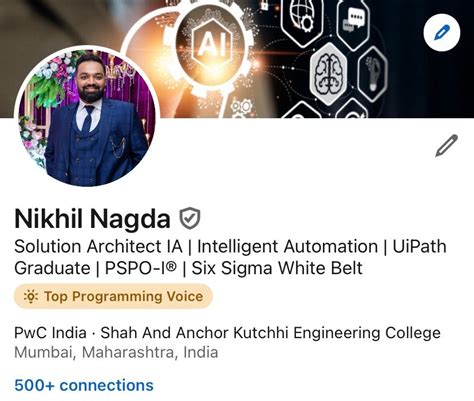Click the Six Sigma White Belt text
Viewport: 474px width, 401px height.
(277, 268)
